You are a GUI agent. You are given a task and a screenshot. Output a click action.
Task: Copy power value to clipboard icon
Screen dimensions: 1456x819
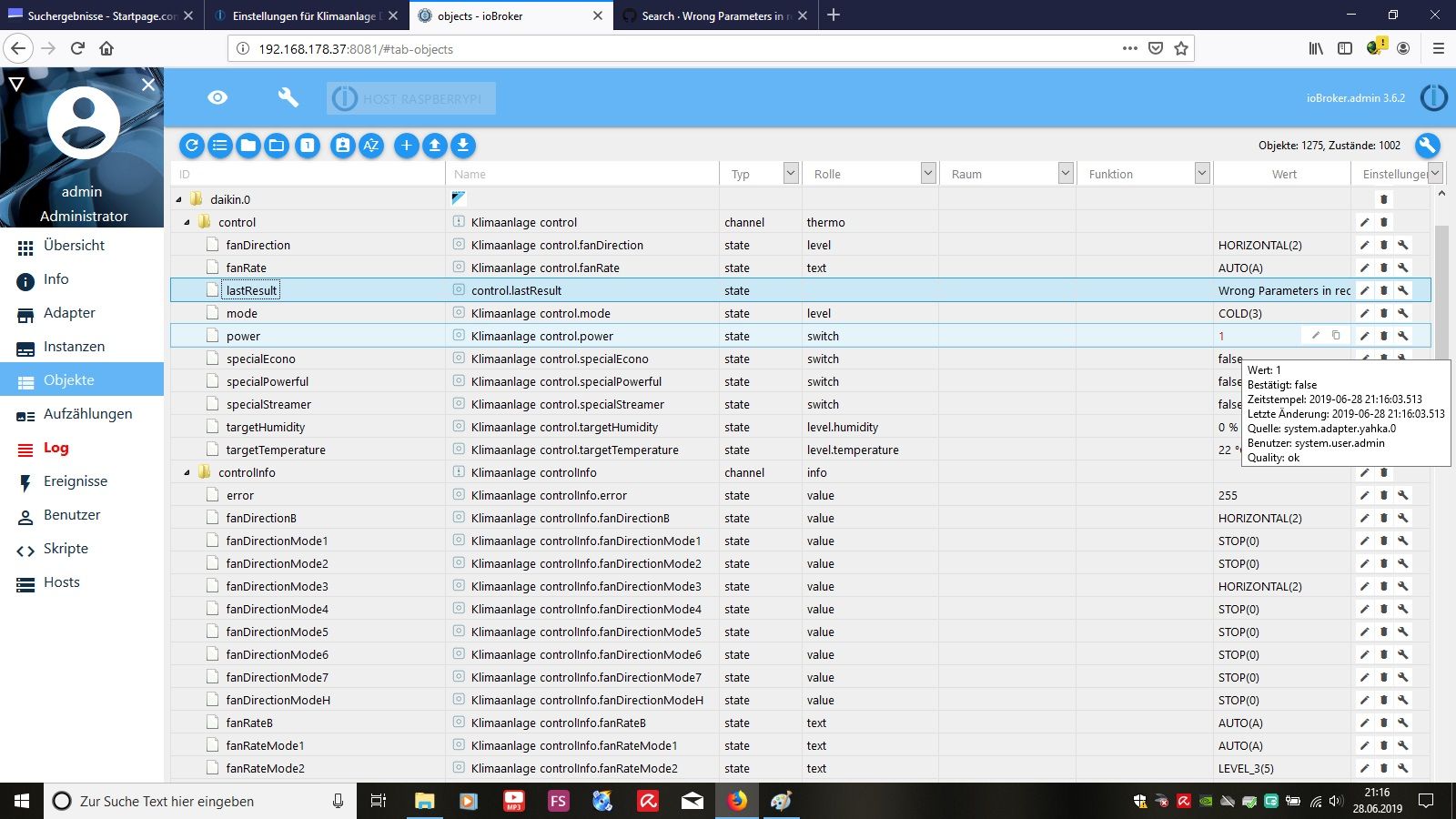pyautogui.click(x=1336, y=335)
